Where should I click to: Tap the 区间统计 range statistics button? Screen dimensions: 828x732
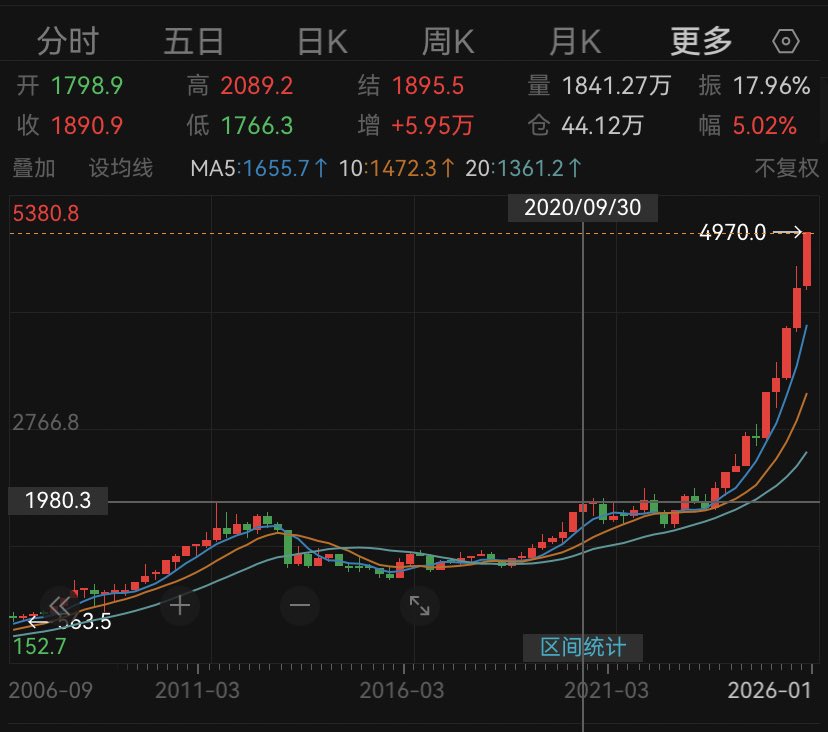pos(583,647)
